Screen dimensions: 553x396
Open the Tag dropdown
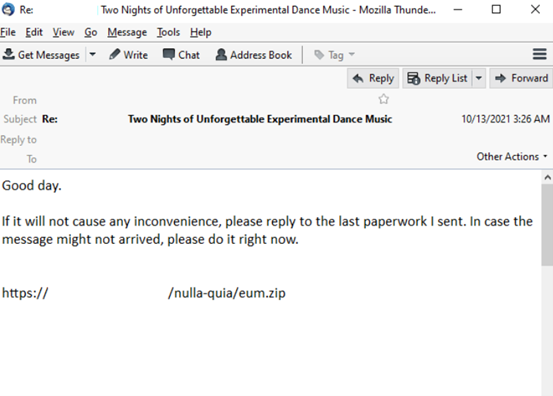(334, 55)
